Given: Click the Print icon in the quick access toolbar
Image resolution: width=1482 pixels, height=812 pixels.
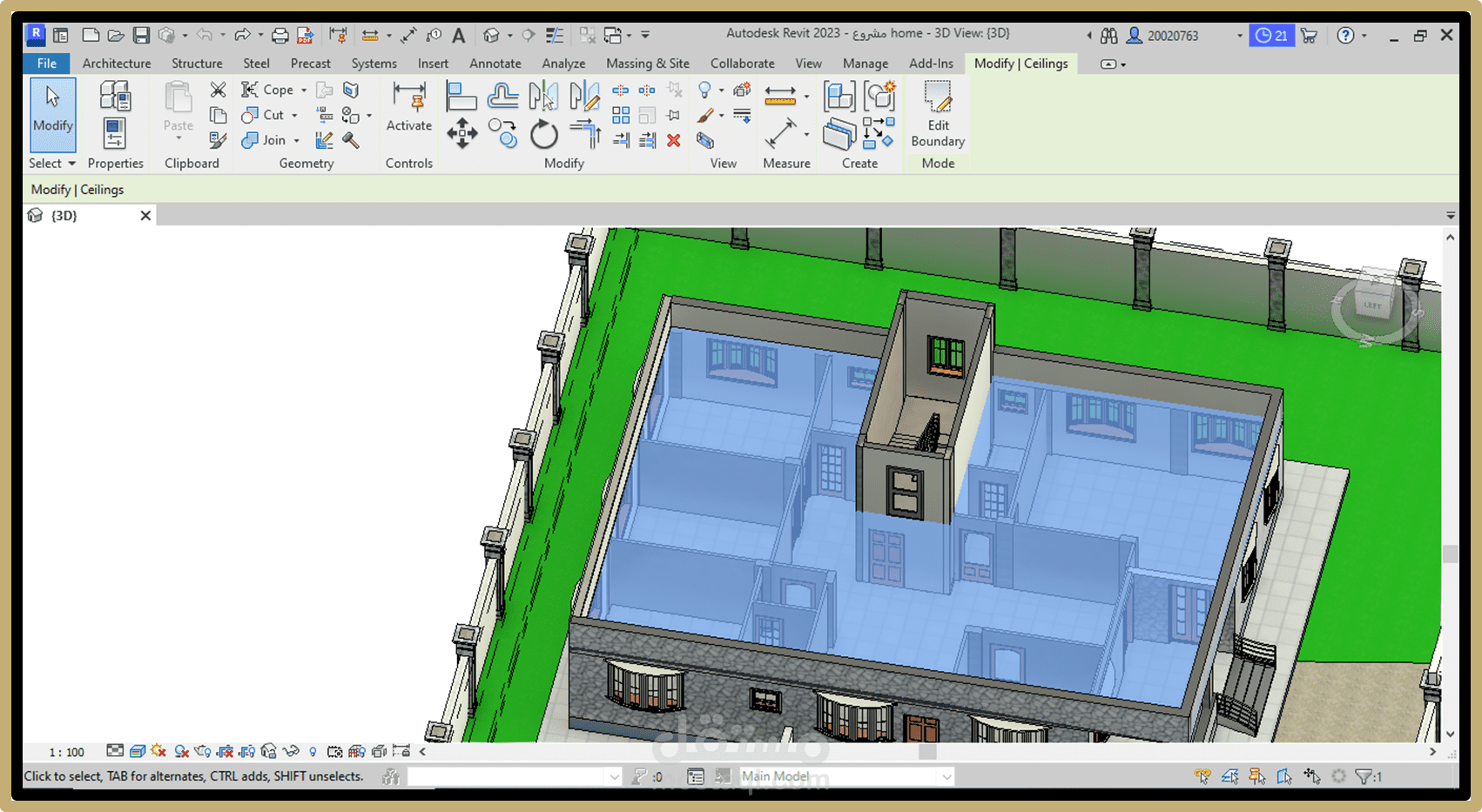Looking at the screenshot, I should pos(280,35).
